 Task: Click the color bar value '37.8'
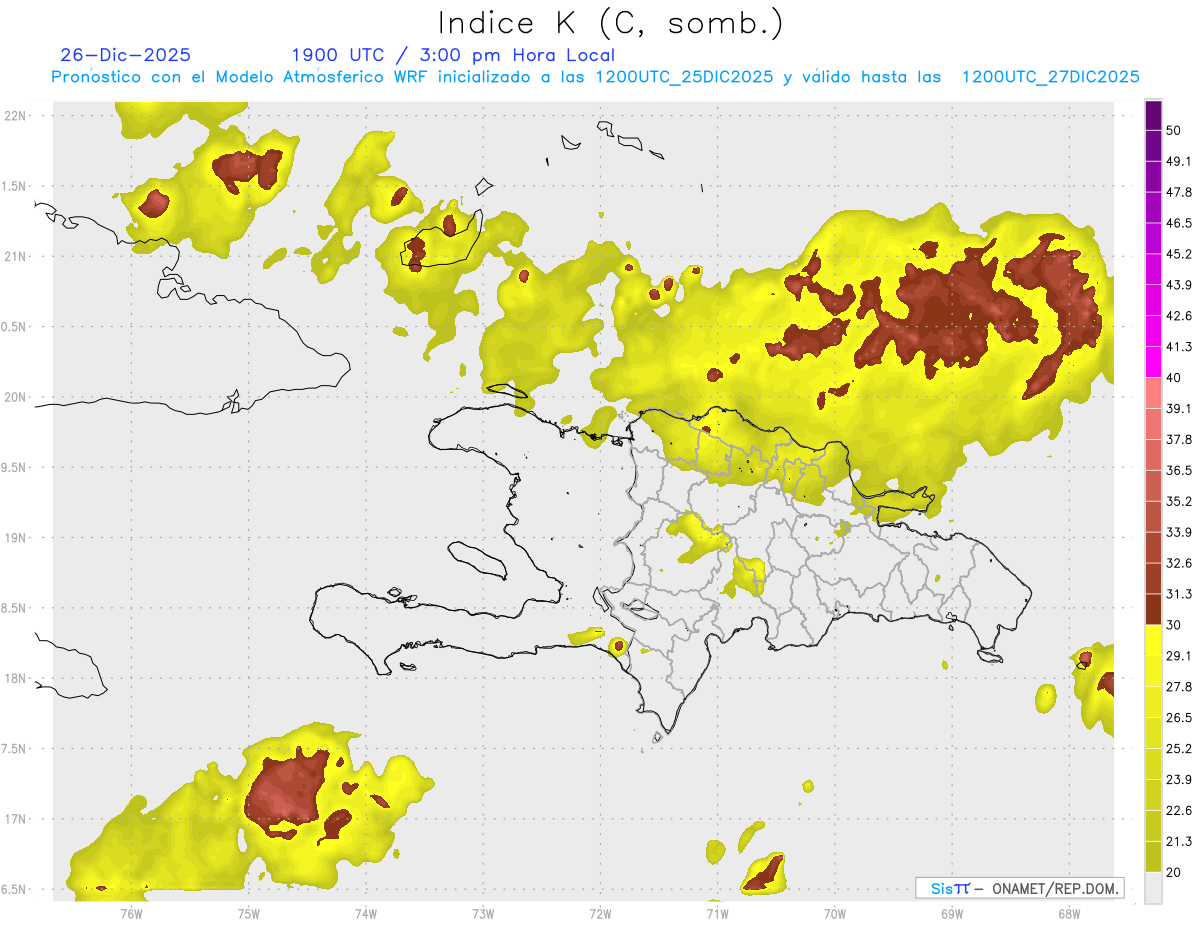click(1180, 439)
